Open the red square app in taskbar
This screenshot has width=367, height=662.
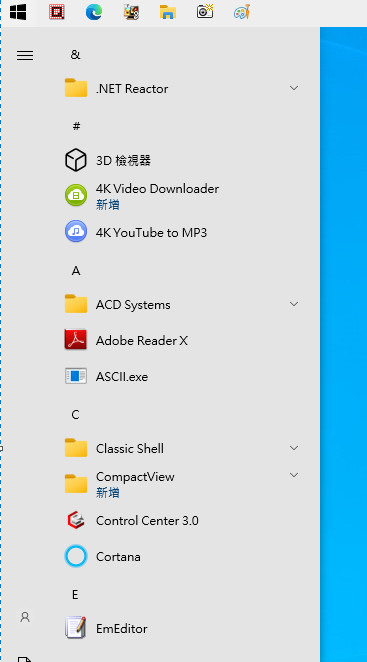tap(57, 12)
